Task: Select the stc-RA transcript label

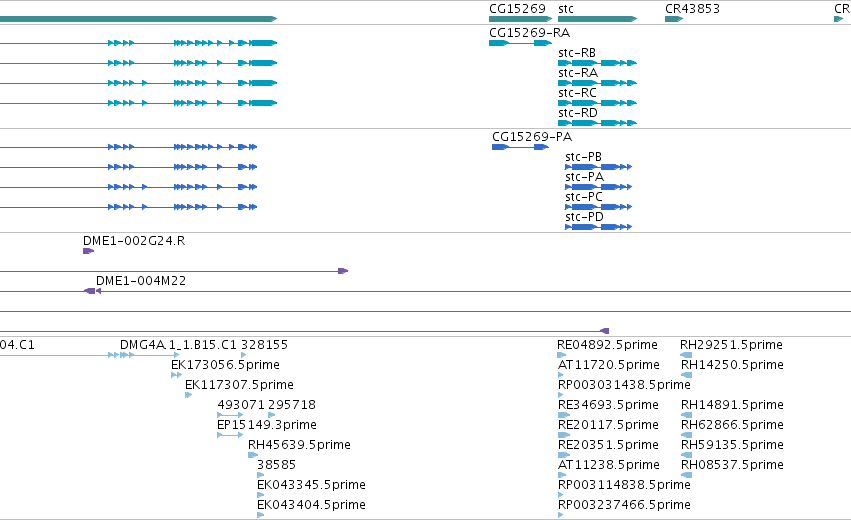Action: [577, 73]
